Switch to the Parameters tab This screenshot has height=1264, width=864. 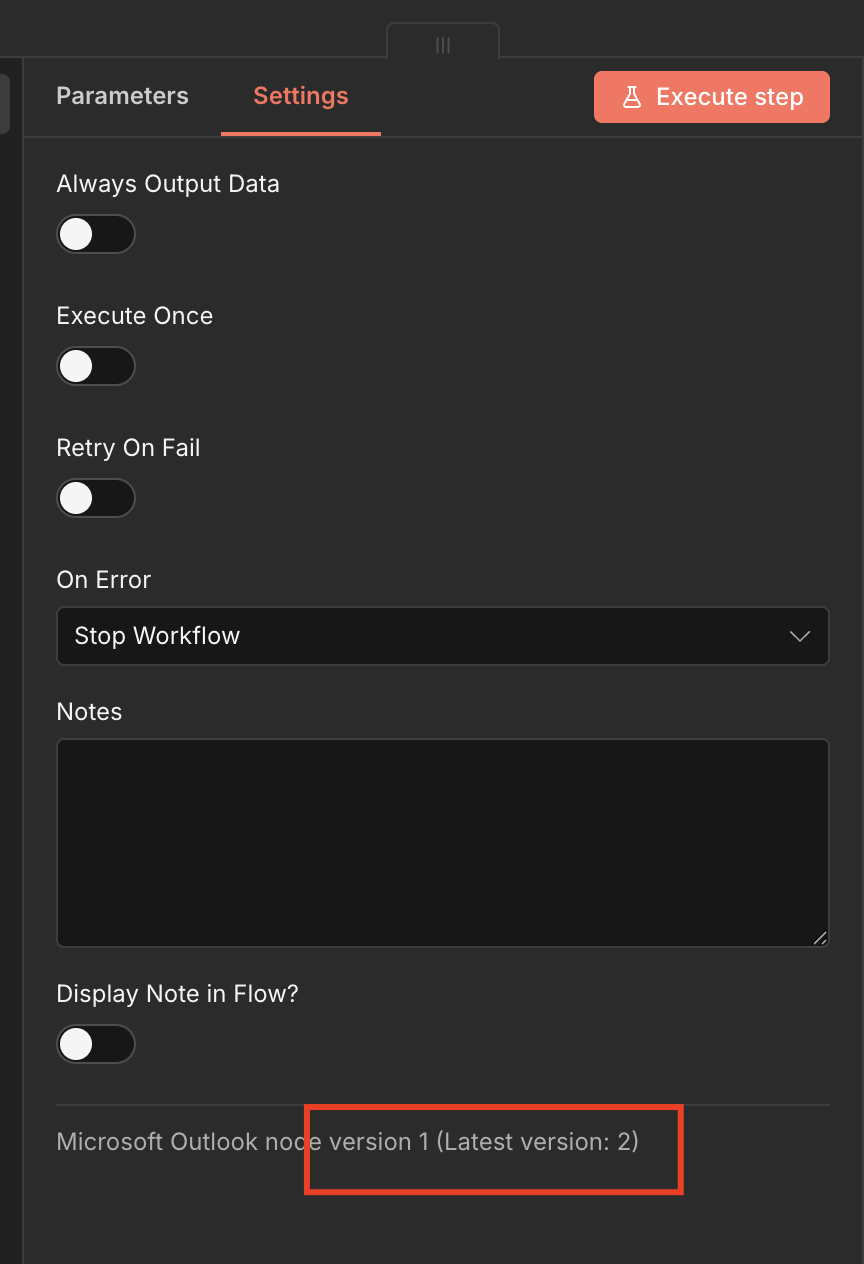pos(122,96)
